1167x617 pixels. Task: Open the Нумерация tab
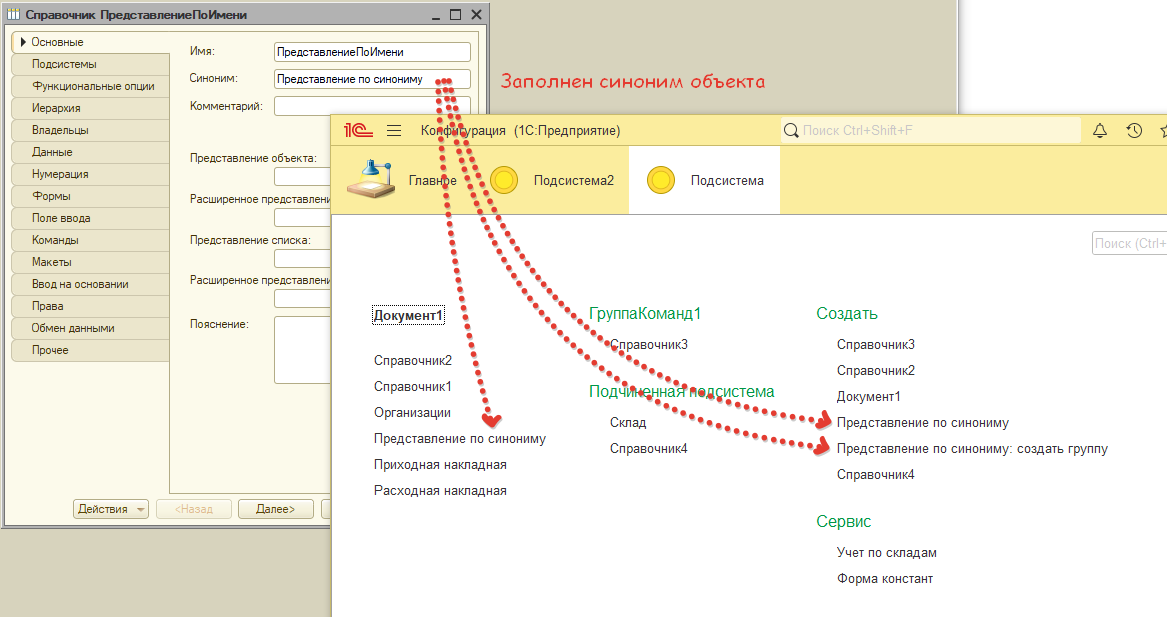coord(91,174)
